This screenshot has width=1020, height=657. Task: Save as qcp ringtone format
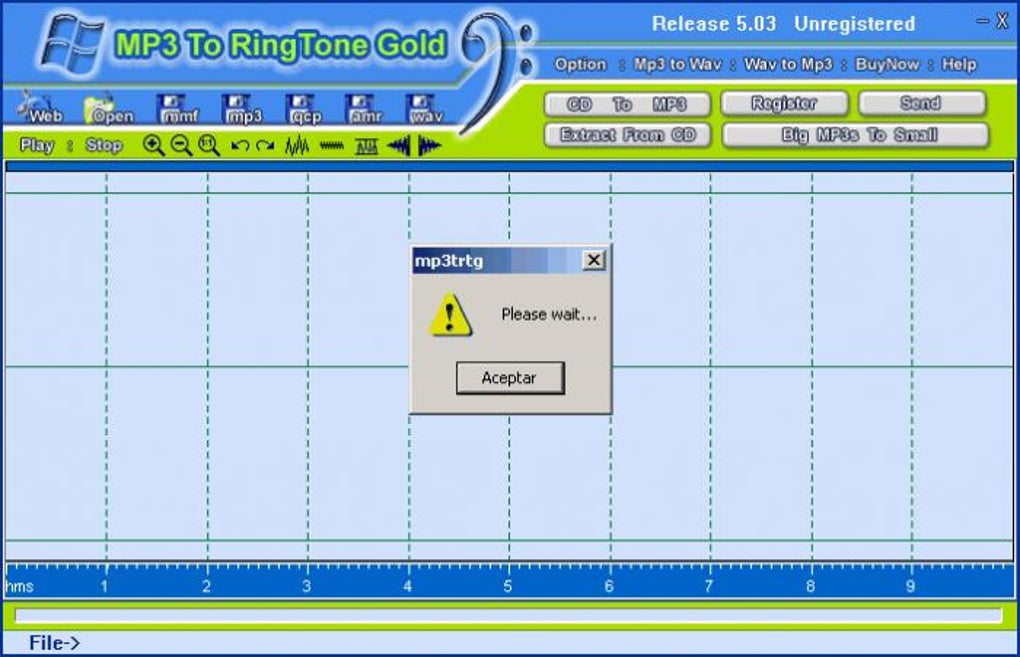point(306,109)
